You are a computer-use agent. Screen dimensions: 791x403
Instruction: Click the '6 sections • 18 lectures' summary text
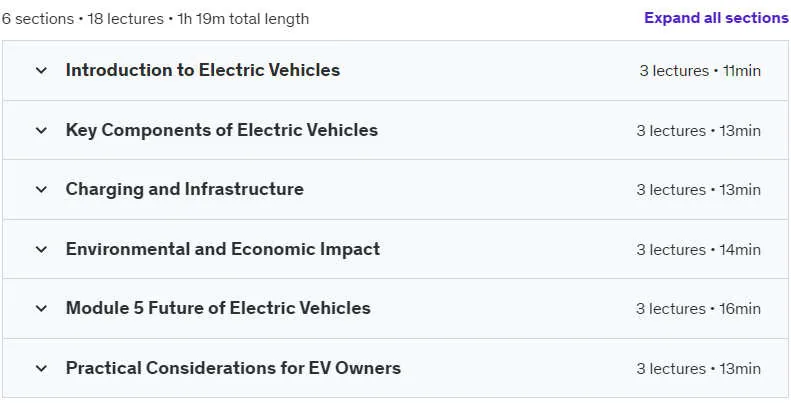point(83,19)
